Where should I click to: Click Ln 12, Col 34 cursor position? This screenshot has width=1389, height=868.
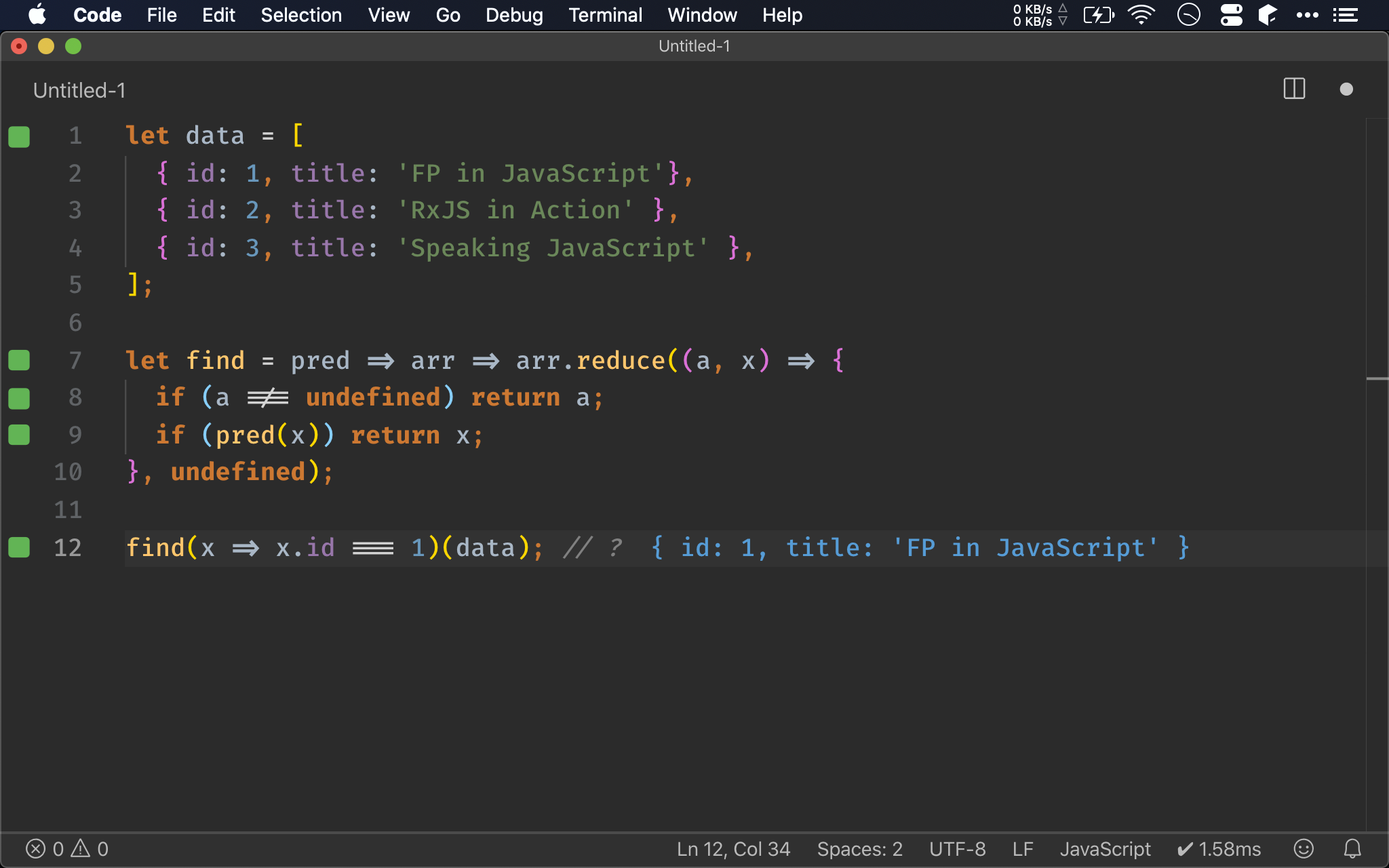[733, 849]
